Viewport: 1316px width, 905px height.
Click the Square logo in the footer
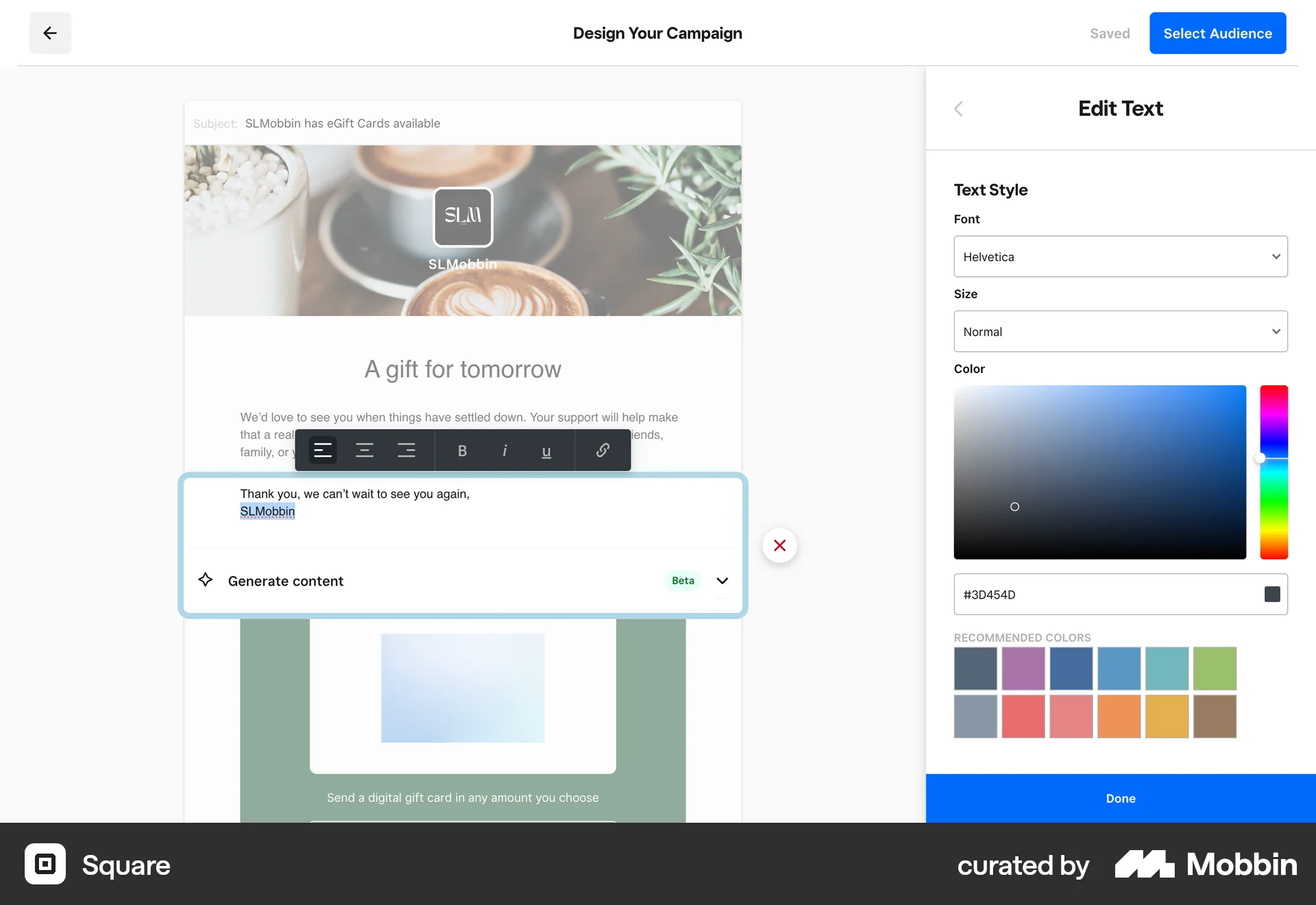[x=45, y=865]
